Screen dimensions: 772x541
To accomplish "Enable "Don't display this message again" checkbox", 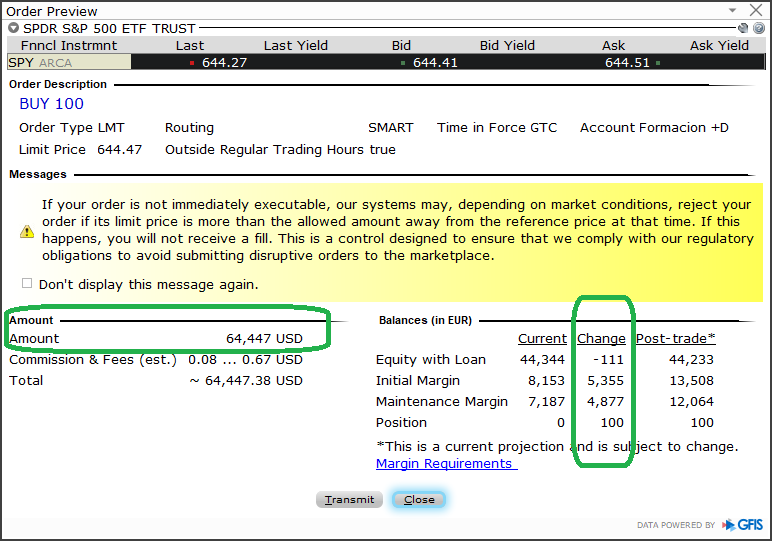I will click(27, 284).
